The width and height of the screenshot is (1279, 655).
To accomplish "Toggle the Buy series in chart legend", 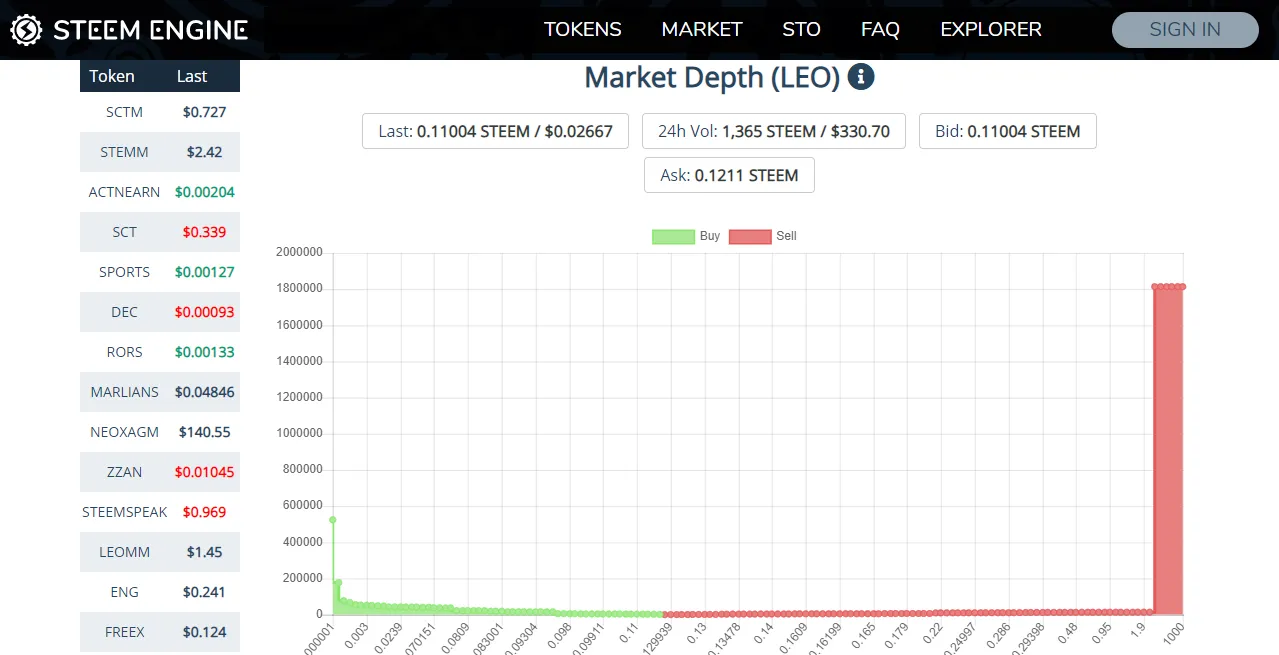I will [686, 236].
